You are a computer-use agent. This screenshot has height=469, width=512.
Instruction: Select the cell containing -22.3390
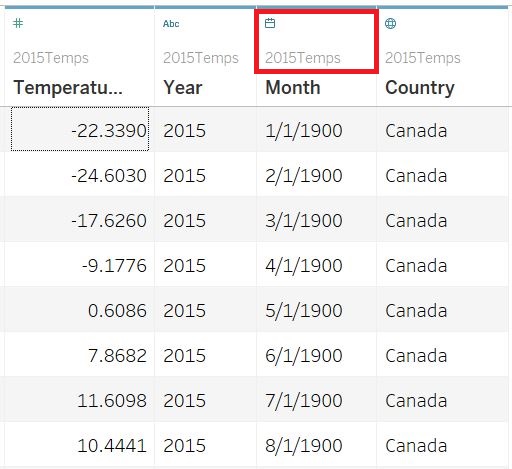coord(80,129)
